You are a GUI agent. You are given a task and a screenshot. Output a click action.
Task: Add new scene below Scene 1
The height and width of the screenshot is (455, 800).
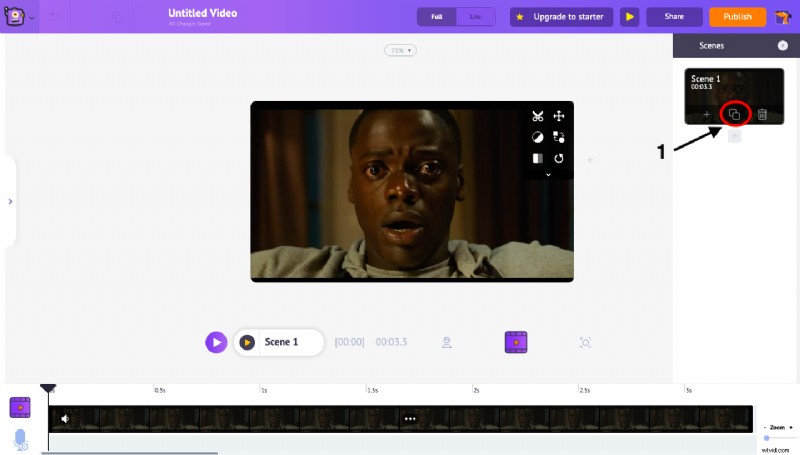point(734,136)
